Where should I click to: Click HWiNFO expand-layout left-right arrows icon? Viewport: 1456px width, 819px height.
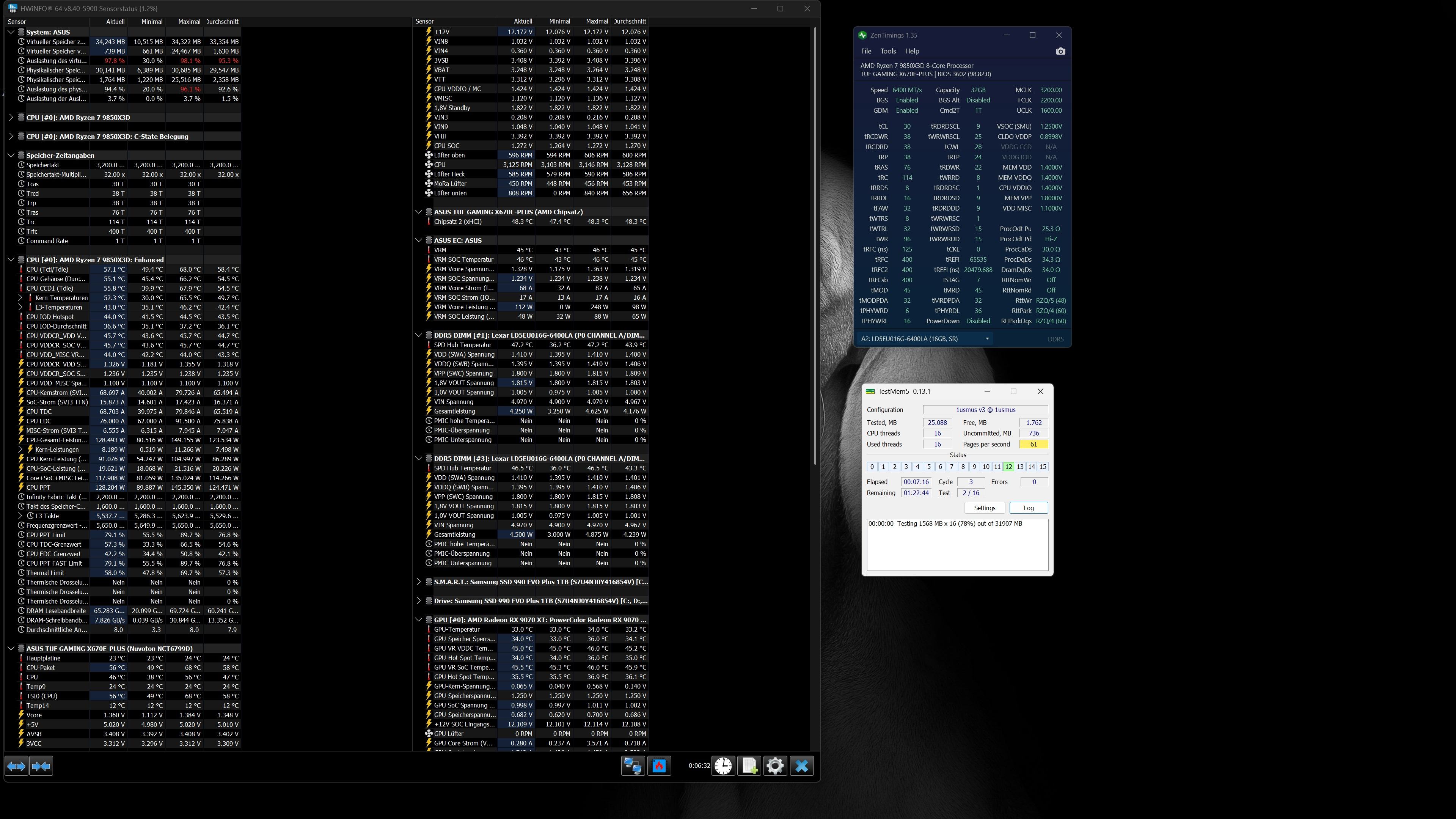click(x=16, y=766)
